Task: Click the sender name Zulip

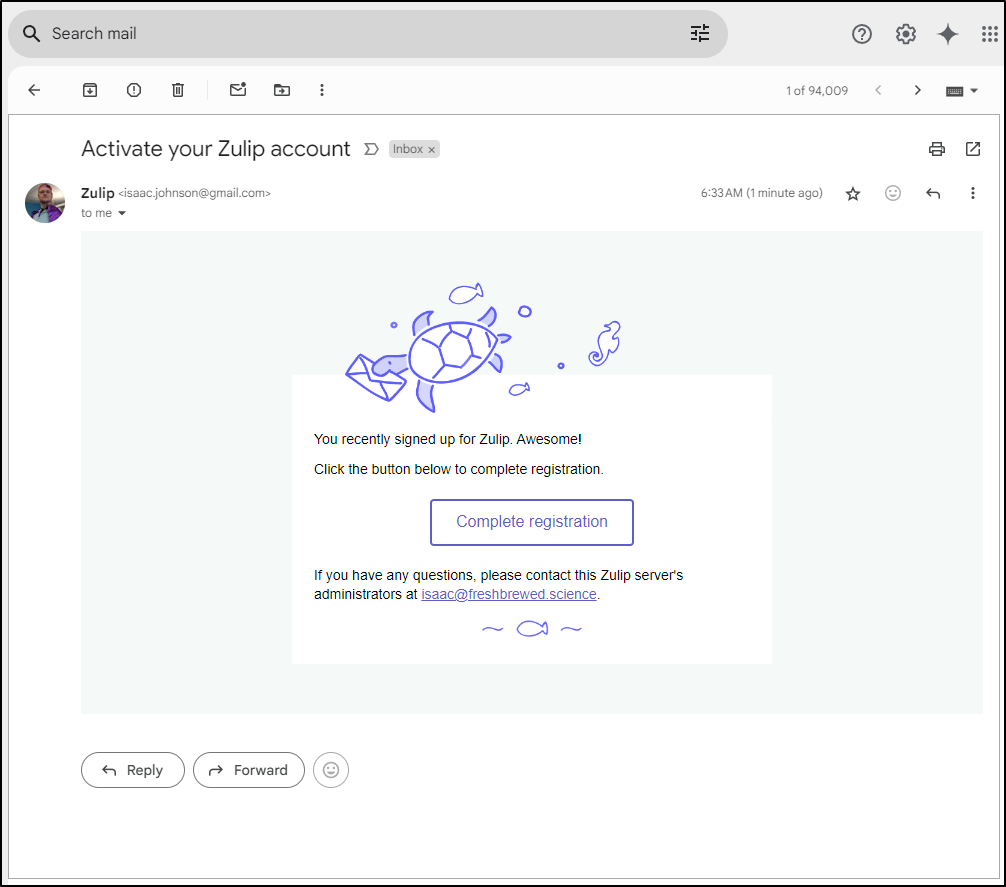Action: point(98,193)
